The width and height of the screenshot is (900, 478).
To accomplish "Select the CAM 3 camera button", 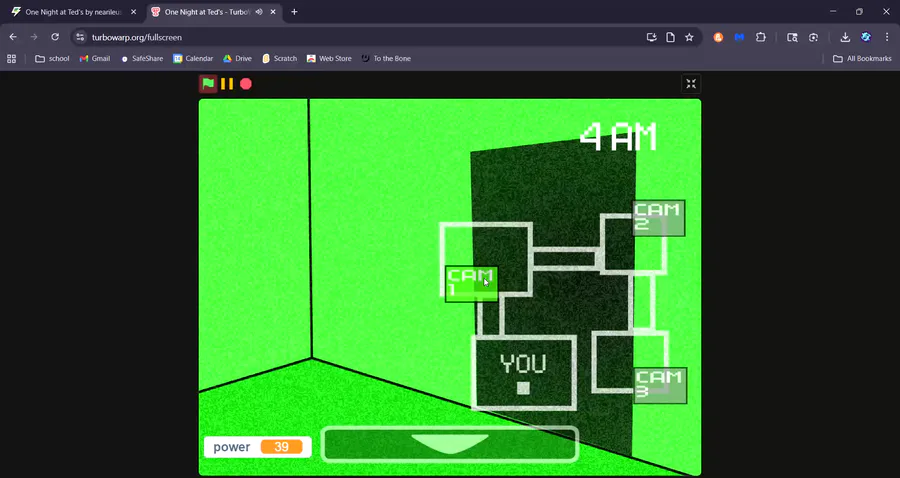I will [661, 386].
